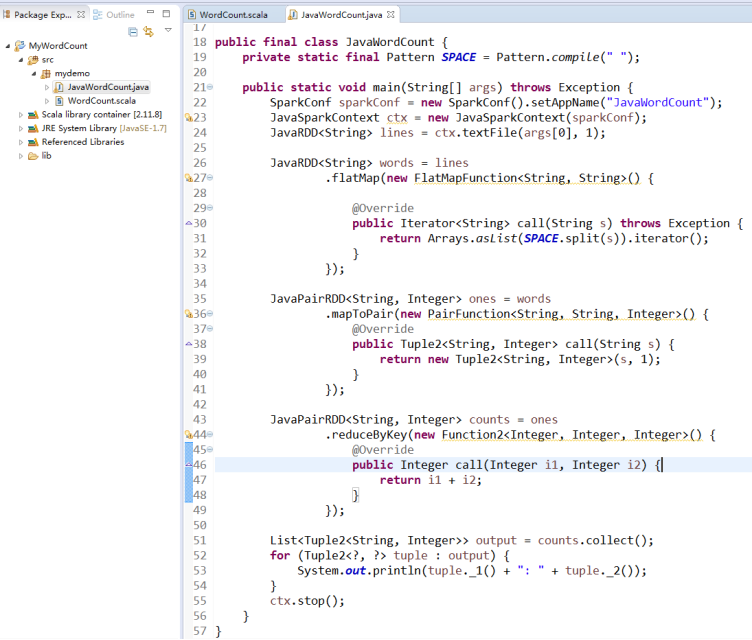The height and width of the screenshot is (640, 752).
Task: Click 'ctx.stop();' on line 55
Action: tap(307, 601)
